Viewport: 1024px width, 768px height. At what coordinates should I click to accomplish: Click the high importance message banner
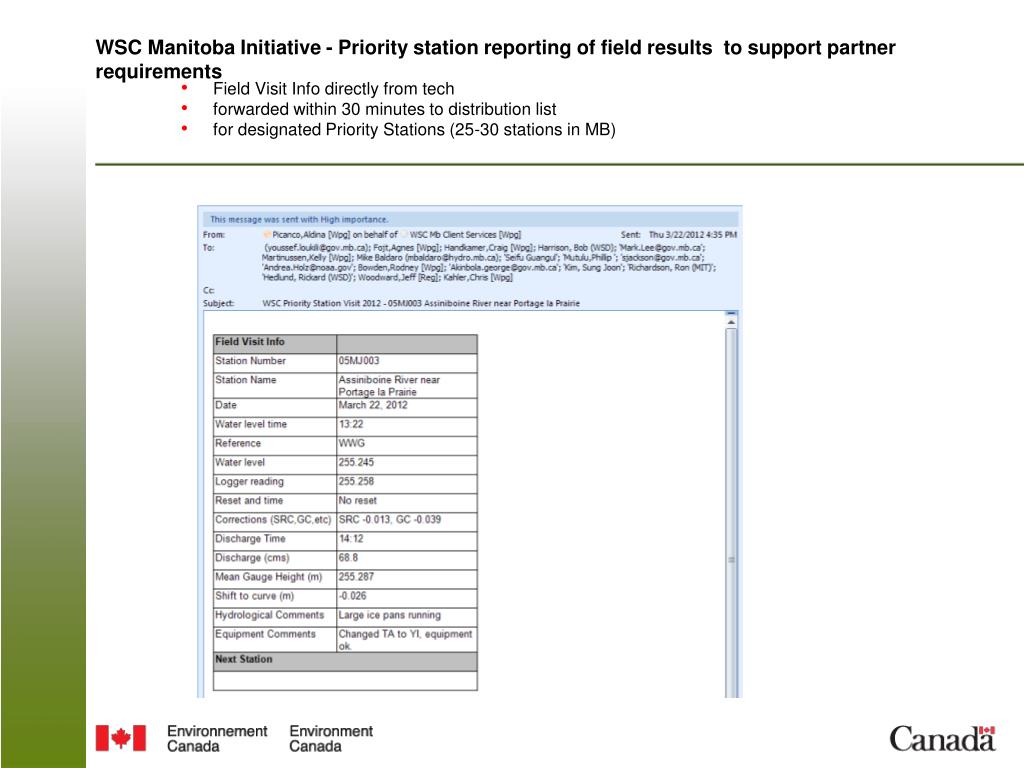pyautogui.click(x=470, y=219)
